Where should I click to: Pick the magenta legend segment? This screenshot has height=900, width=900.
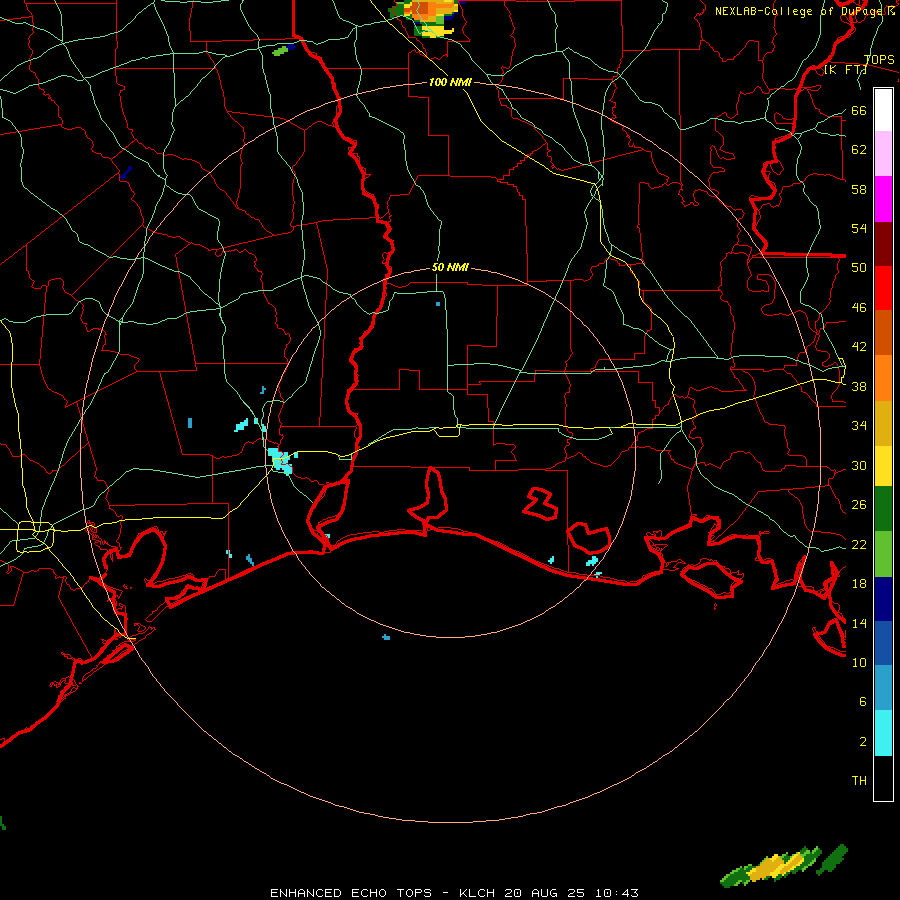(883, 199)
